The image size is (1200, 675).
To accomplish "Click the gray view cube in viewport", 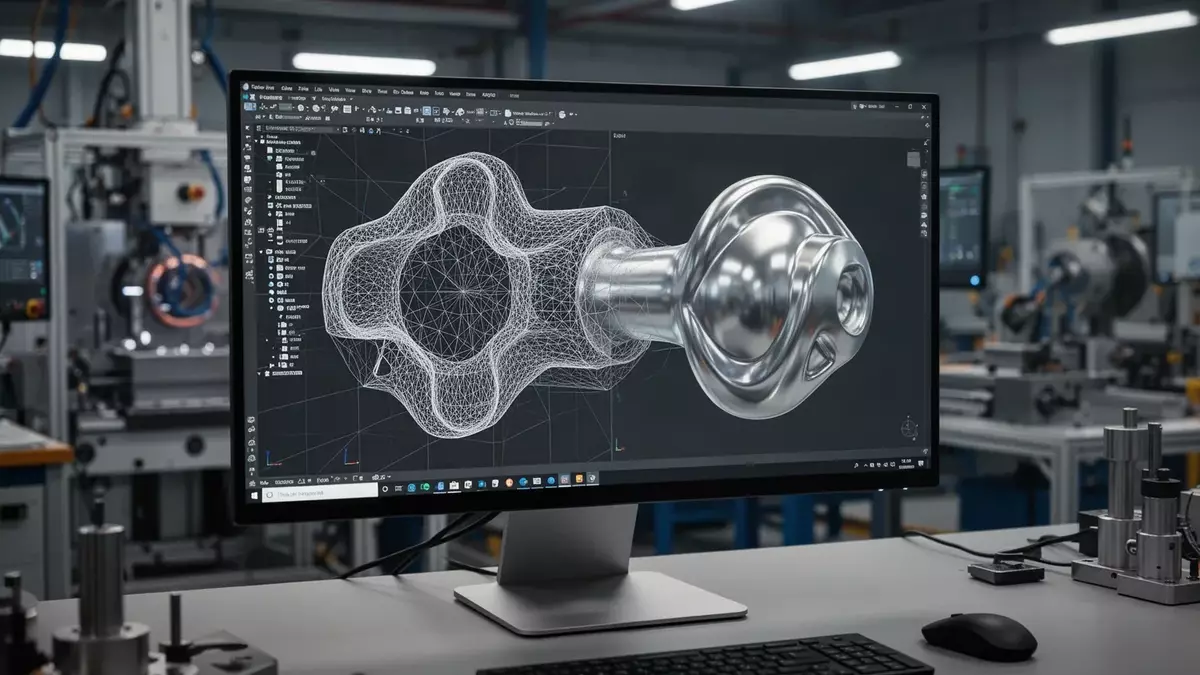I will point(913,159).
